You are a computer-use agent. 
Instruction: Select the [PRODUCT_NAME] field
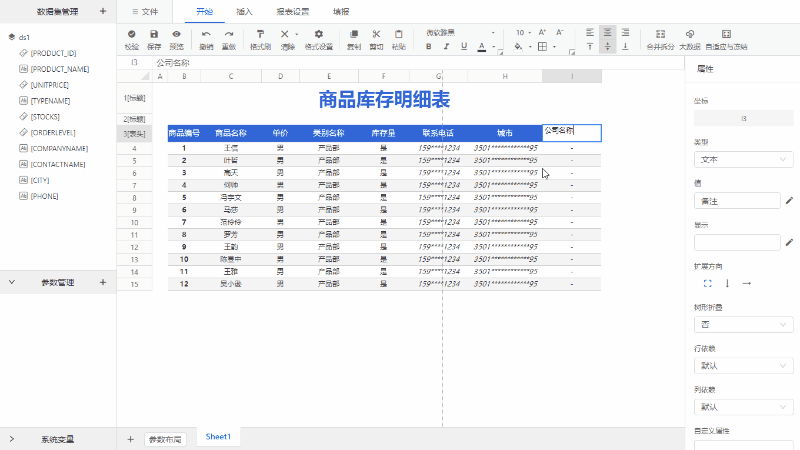54,69
